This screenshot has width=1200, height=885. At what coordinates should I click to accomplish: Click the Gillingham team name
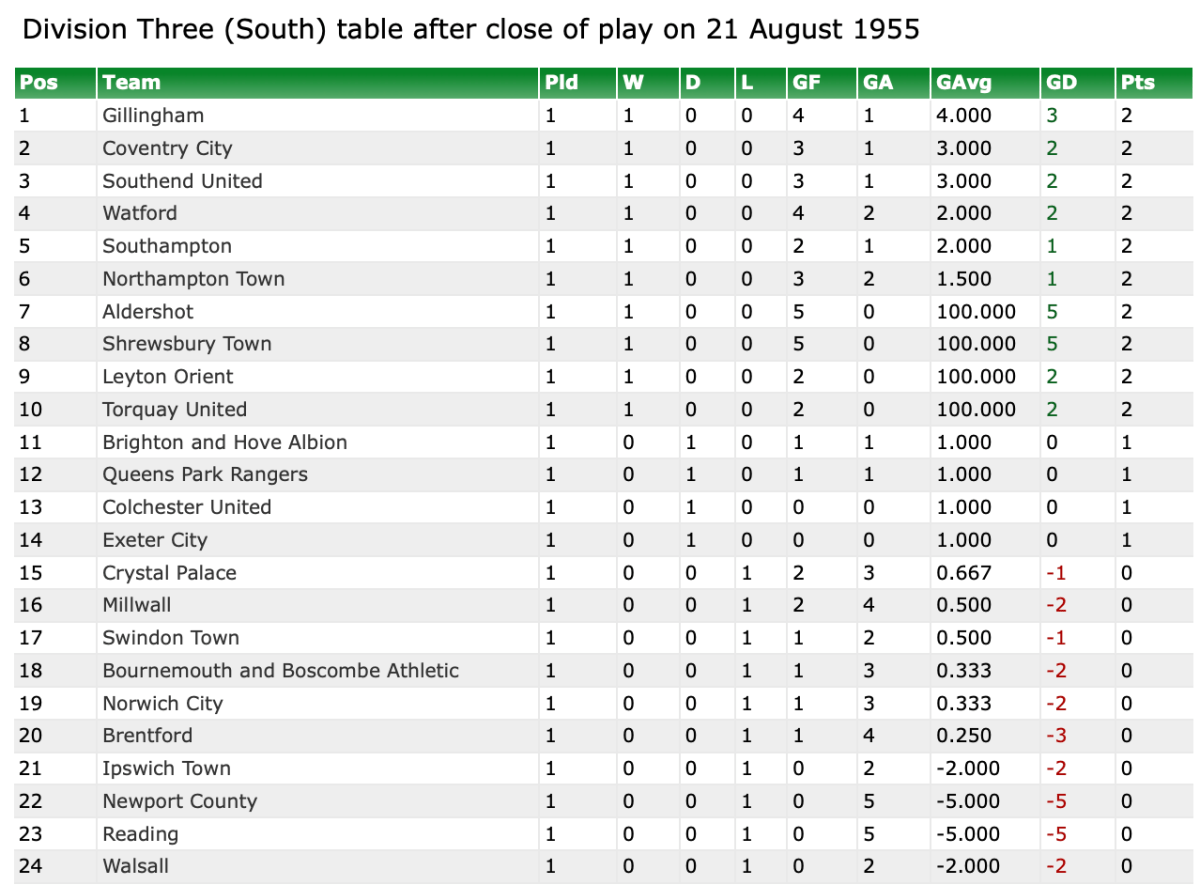pos(153,116)
